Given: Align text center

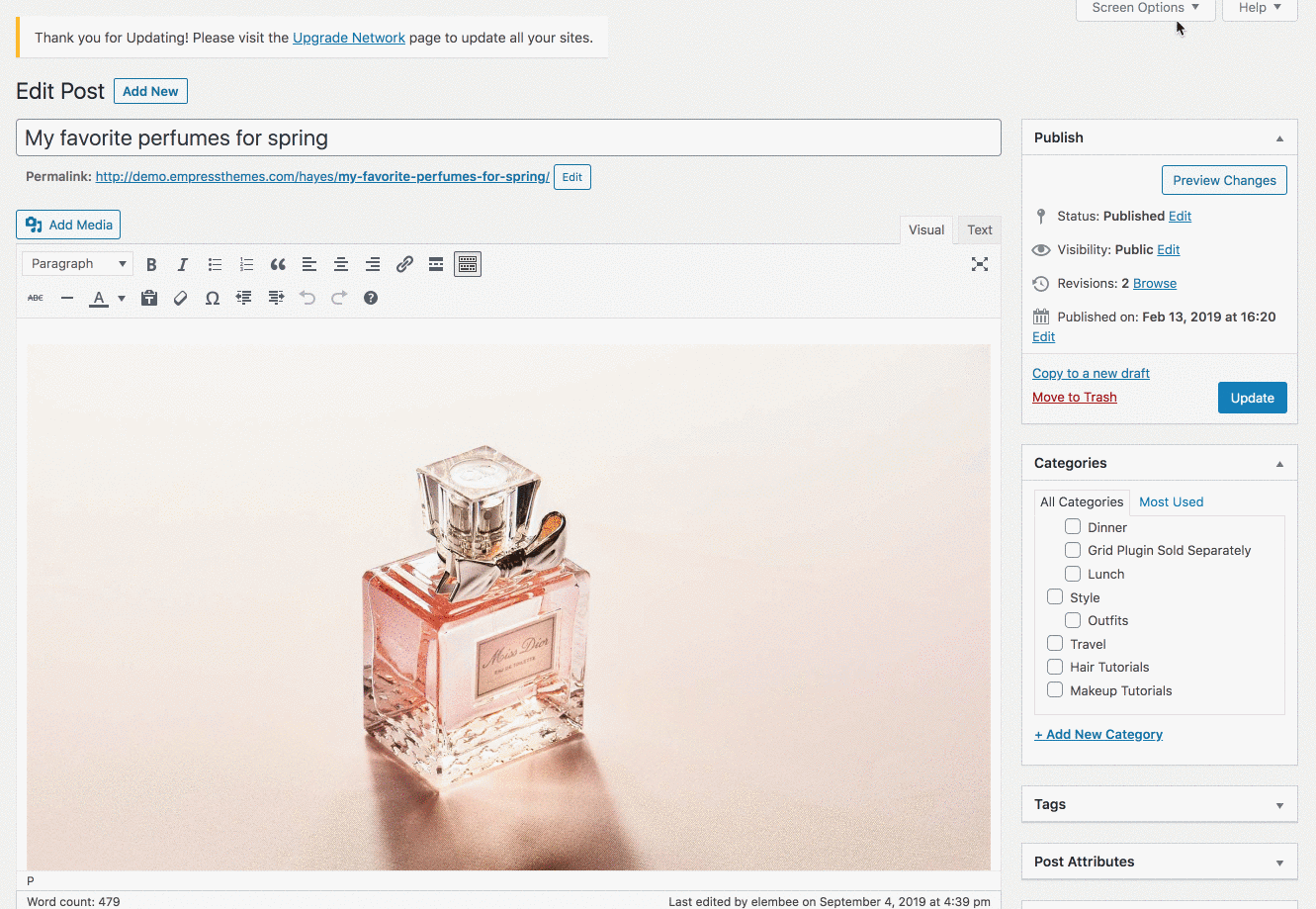Looking at the screenshot, I should click(341, 264).
